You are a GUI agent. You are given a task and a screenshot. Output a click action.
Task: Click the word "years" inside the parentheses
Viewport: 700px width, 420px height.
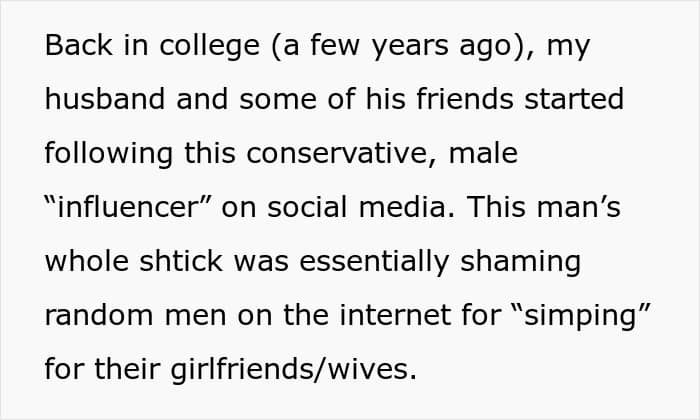(x=410, y=48)
